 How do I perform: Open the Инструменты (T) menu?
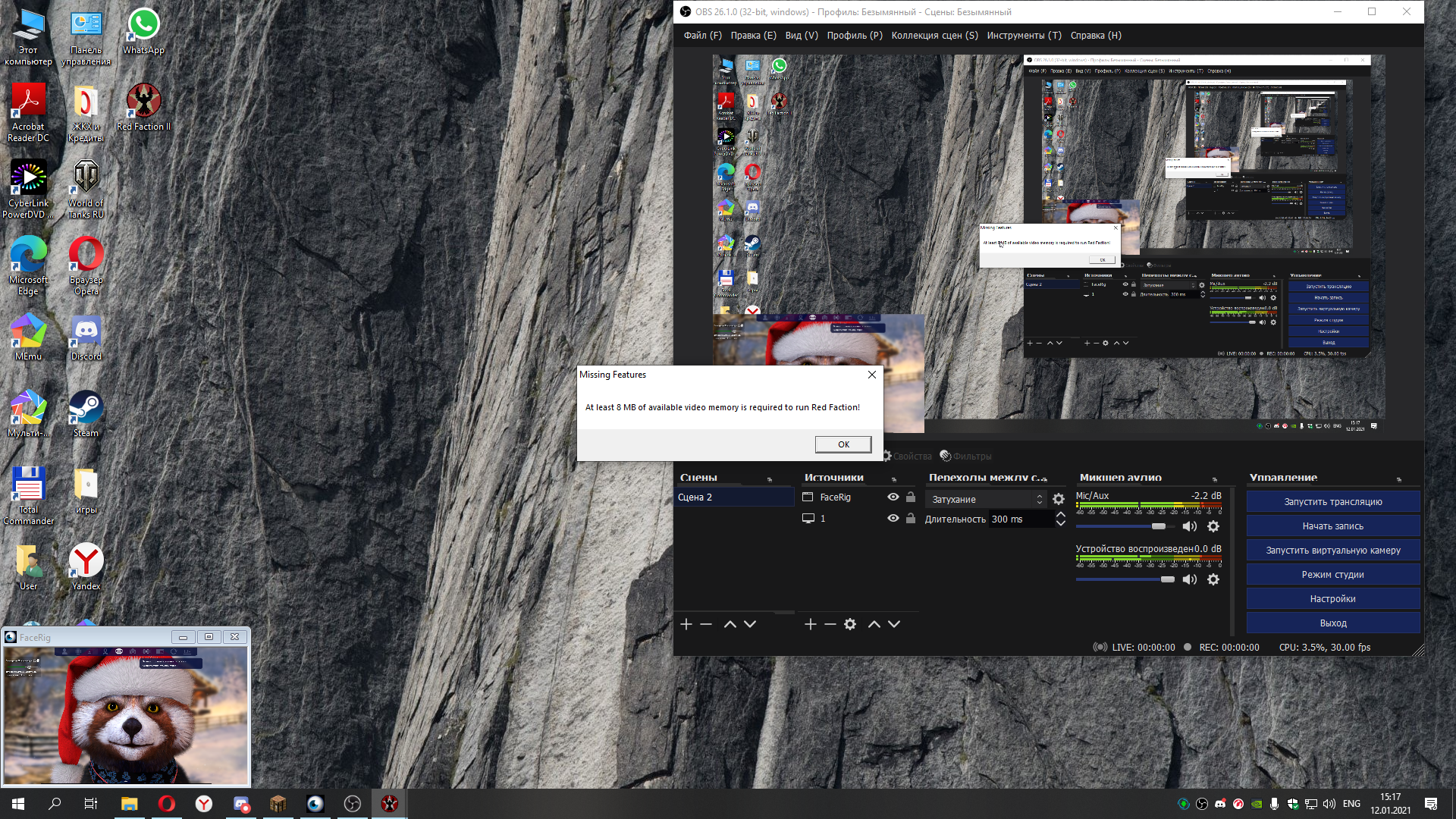1024,36
